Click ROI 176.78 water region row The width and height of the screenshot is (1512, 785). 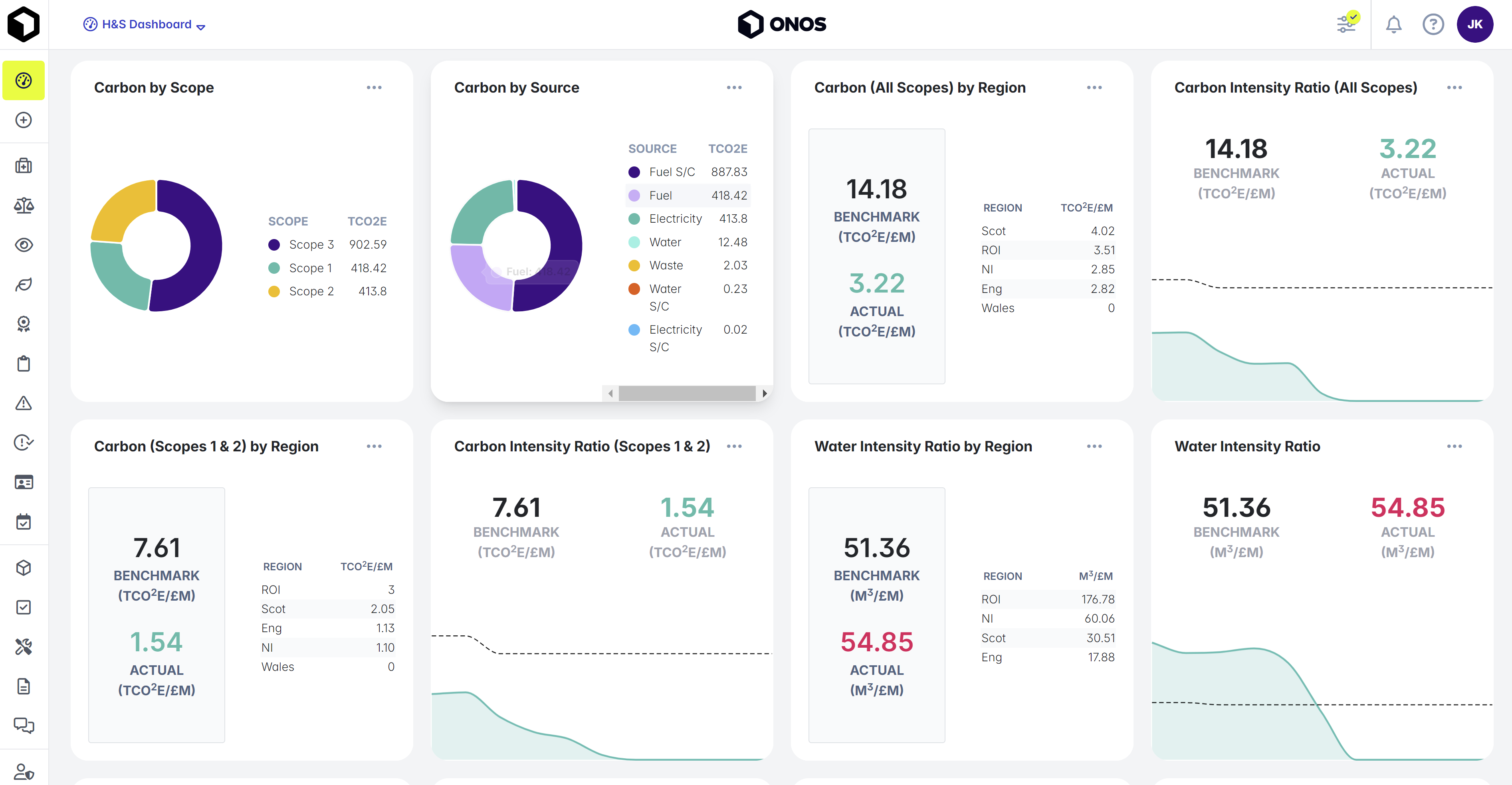point(1048,599)
